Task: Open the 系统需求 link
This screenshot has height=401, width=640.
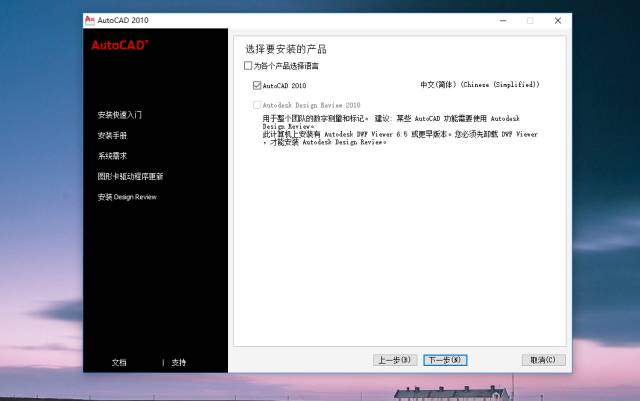Action: coord(112,156)
